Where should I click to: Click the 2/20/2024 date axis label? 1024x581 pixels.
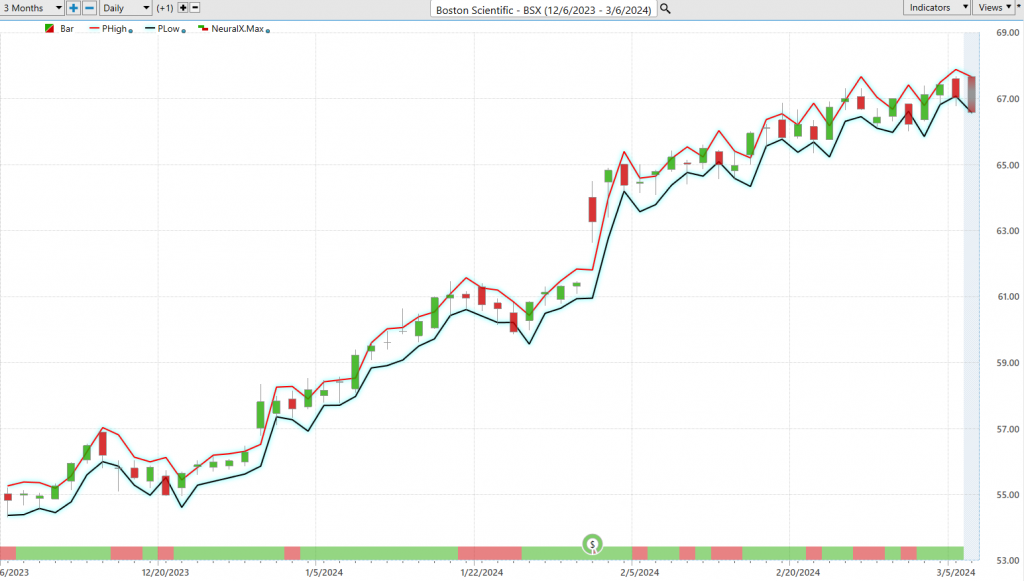(798, 573)
